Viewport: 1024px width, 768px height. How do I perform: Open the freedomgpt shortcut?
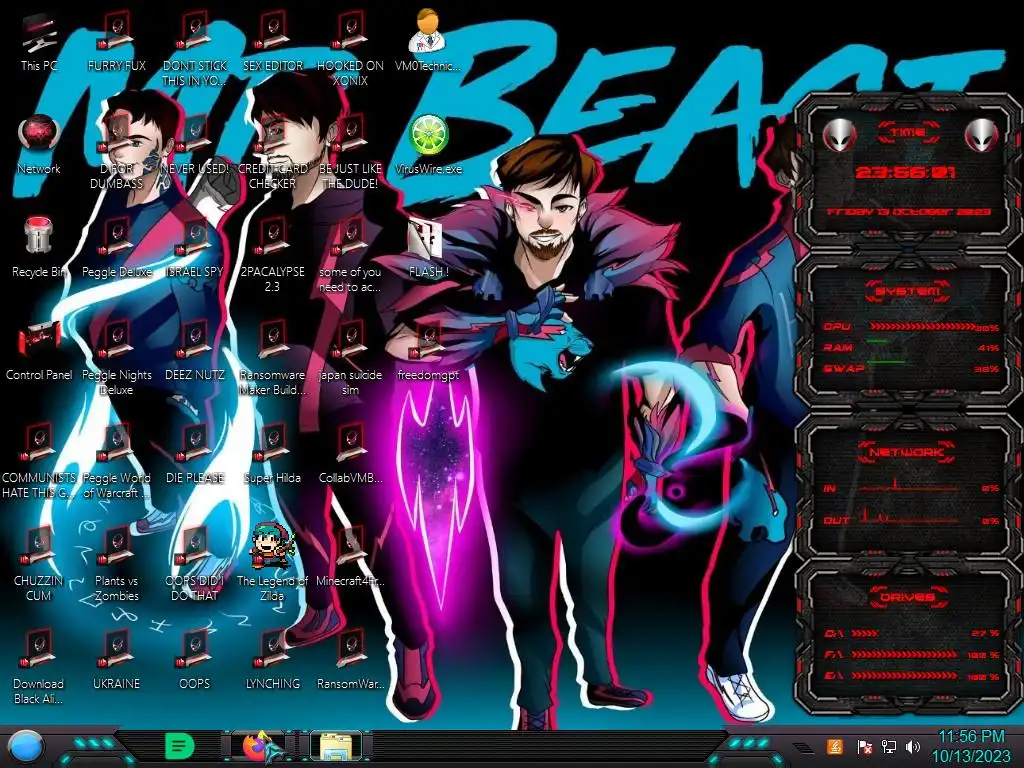pos(428,351)
